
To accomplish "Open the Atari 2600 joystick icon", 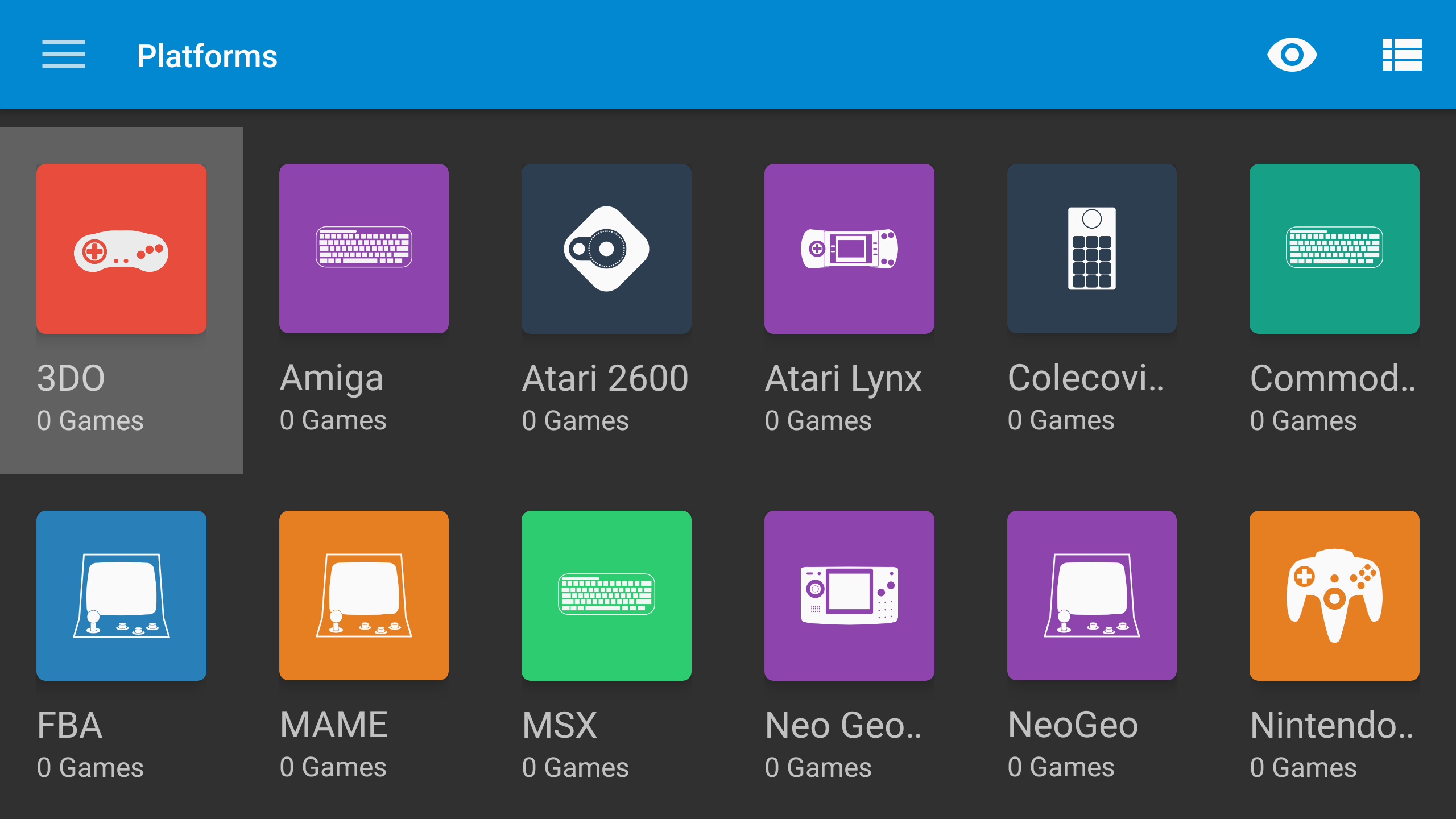I will 606,249.
